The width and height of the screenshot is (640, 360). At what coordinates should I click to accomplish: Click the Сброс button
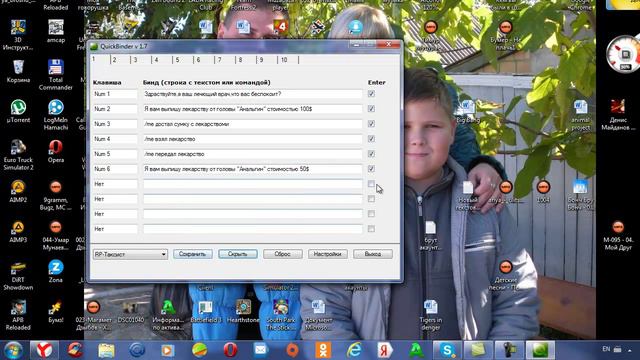tap(282, 254)
